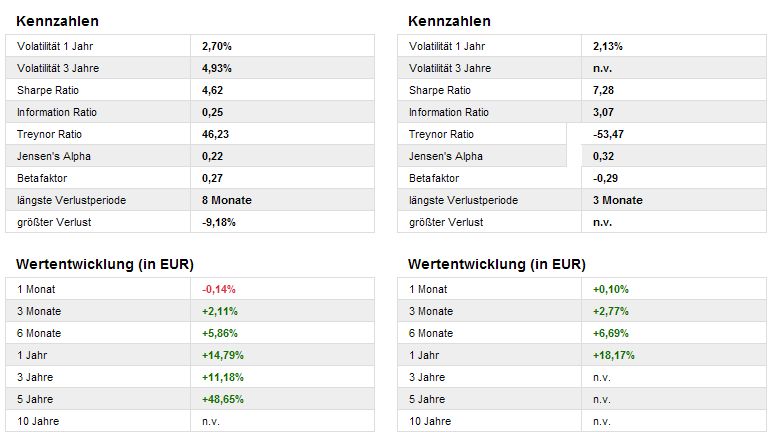Select the +6,69% six-month performance value

(x=613, y=333)
